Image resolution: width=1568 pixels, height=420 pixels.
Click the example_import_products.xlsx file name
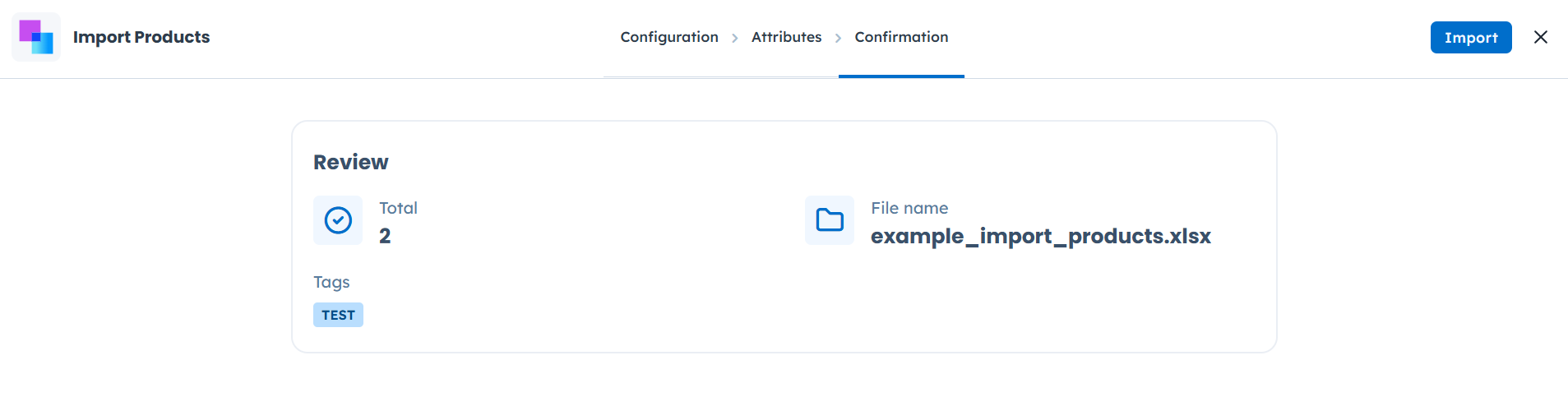click(1040, 236)
